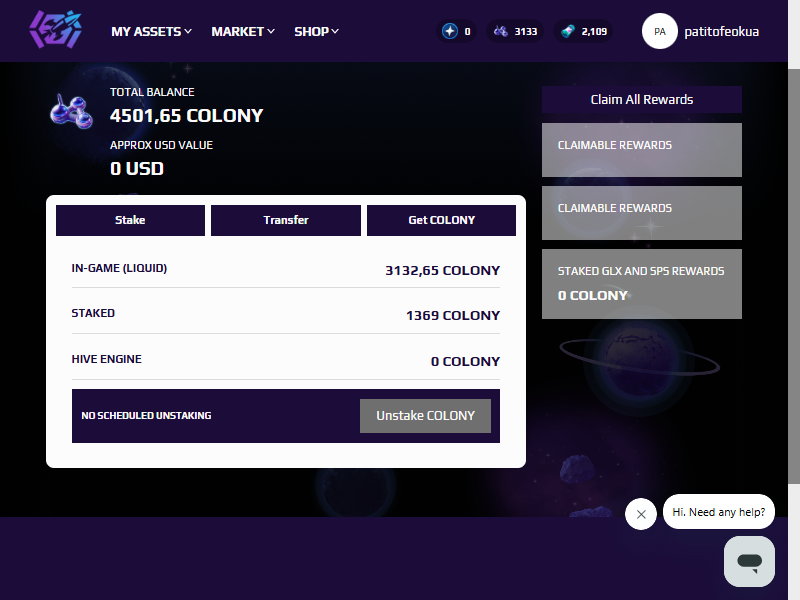Click the 'Hi. Need any help?' message

tap(718, 512)
